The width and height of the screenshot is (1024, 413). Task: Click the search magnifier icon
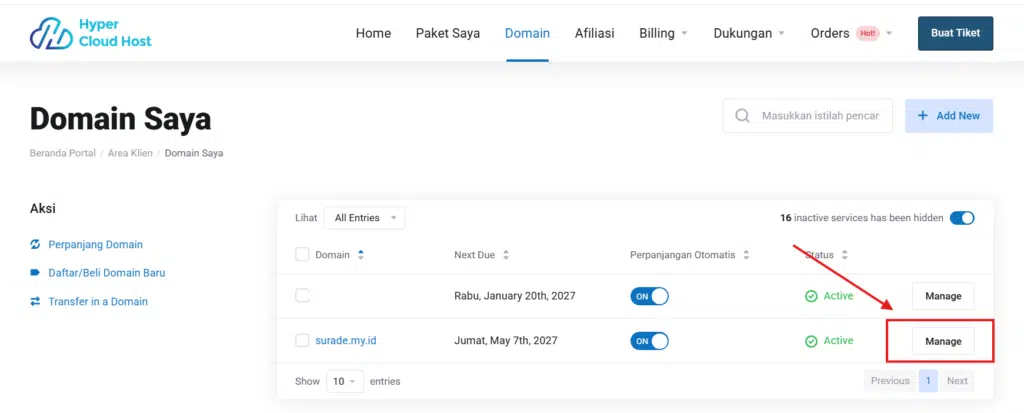click(743, 116)
